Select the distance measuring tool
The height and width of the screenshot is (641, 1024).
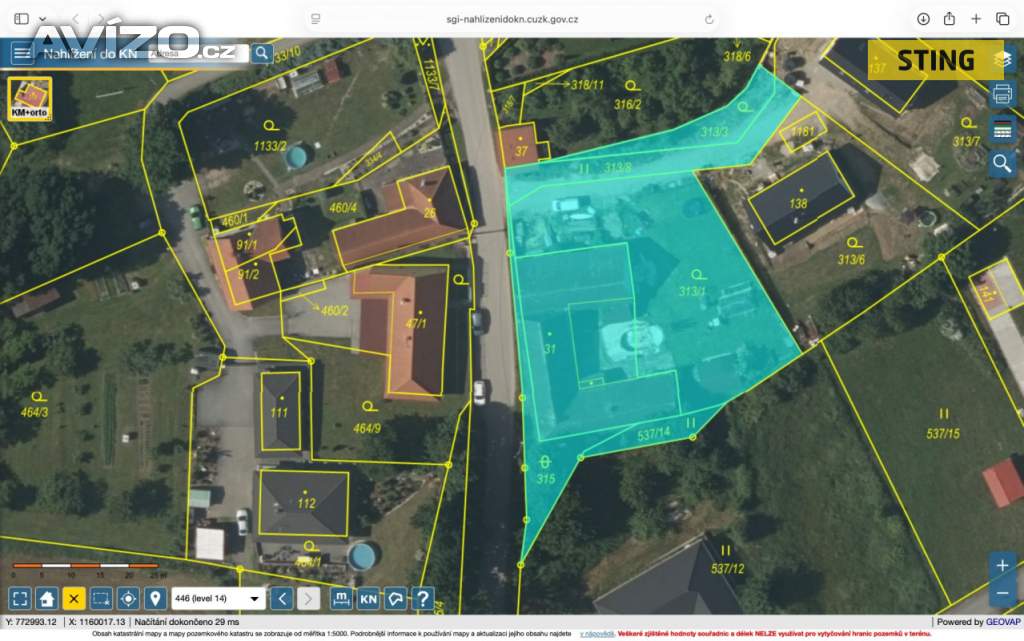(342, 598)
